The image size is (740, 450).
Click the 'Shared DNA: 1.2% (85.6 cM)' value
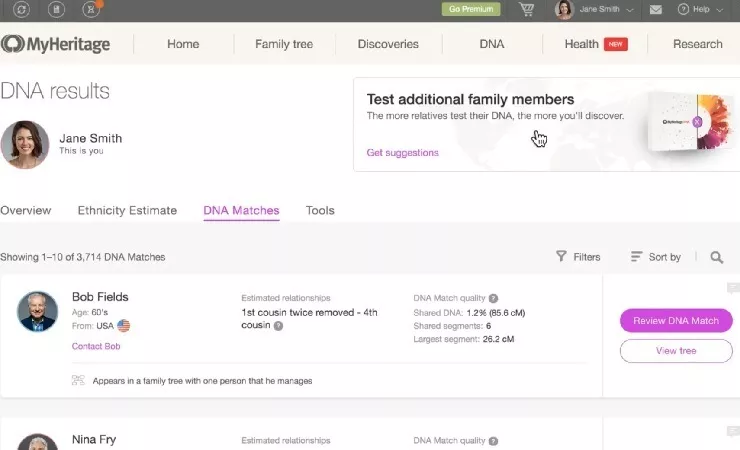(496, 313)
